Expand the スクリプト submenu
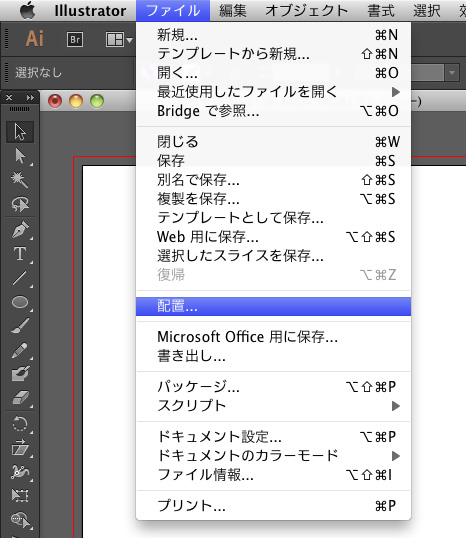Screen dimensions: 466x538 (x=273, y=406)
